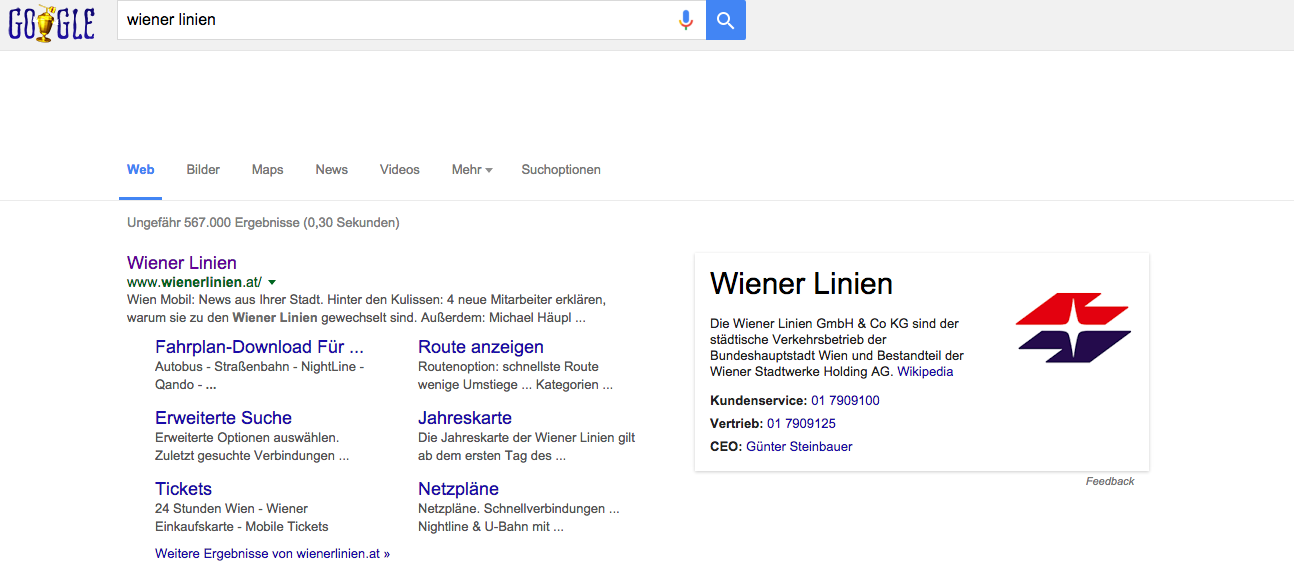Click the 'Wiener Linien' knowledge panel heading
1294x580 pixels.
click(801, 284)
